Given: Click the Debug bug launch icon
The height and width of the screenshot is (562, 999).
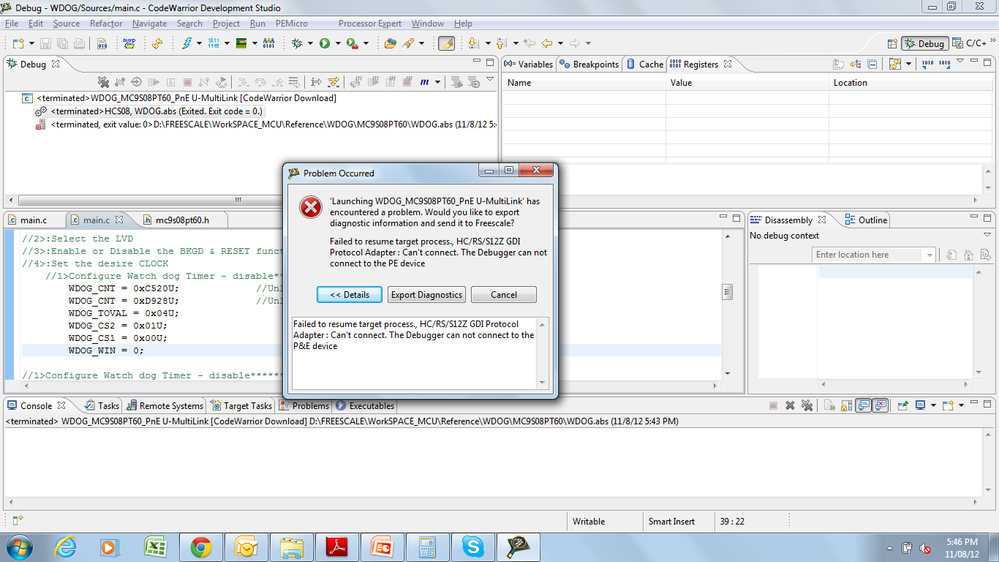Looking at the screenshot, I should [297, 43].
